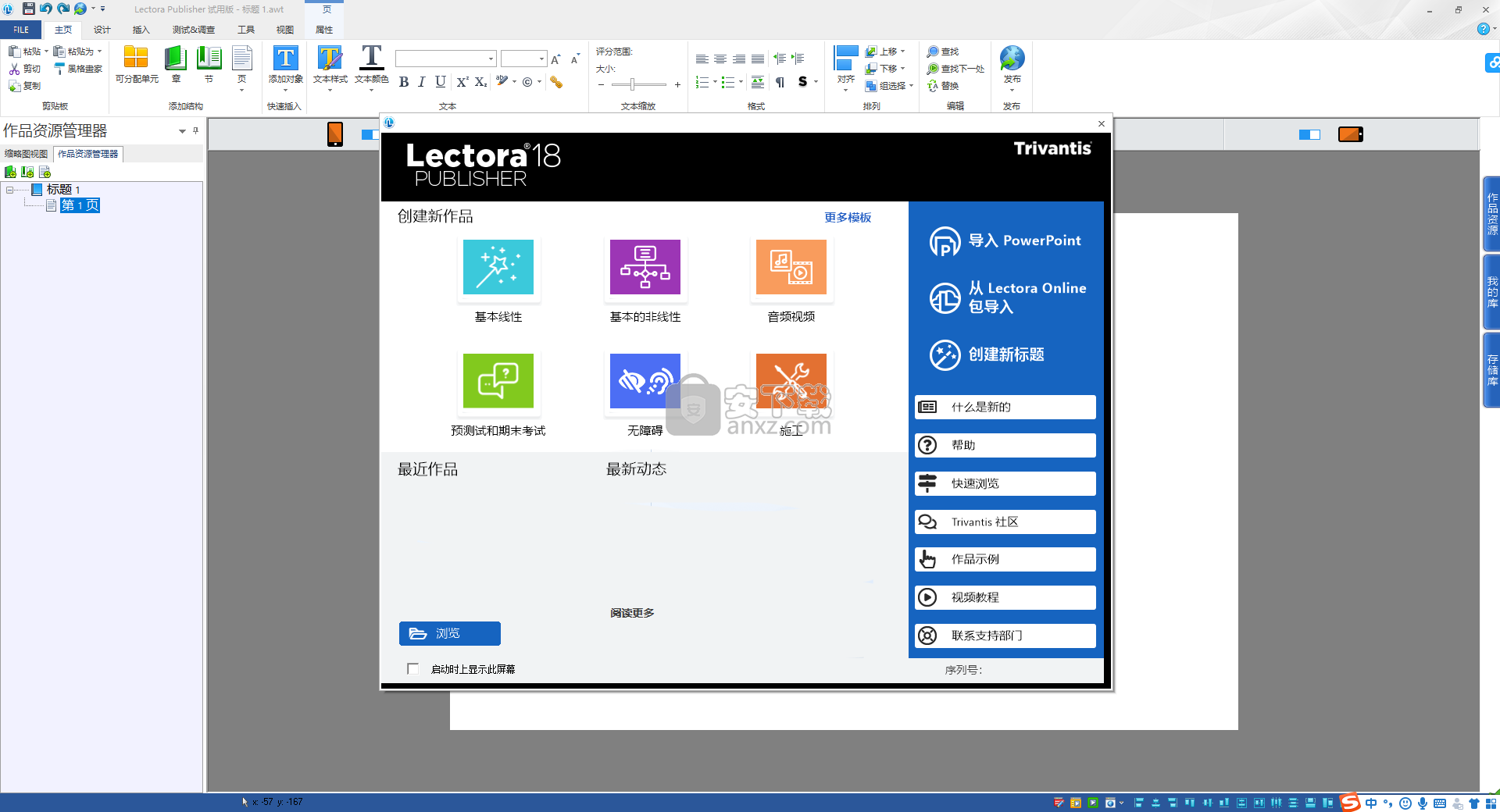
Task: Click the 替换 replace icon
Action: pos(933,86)
